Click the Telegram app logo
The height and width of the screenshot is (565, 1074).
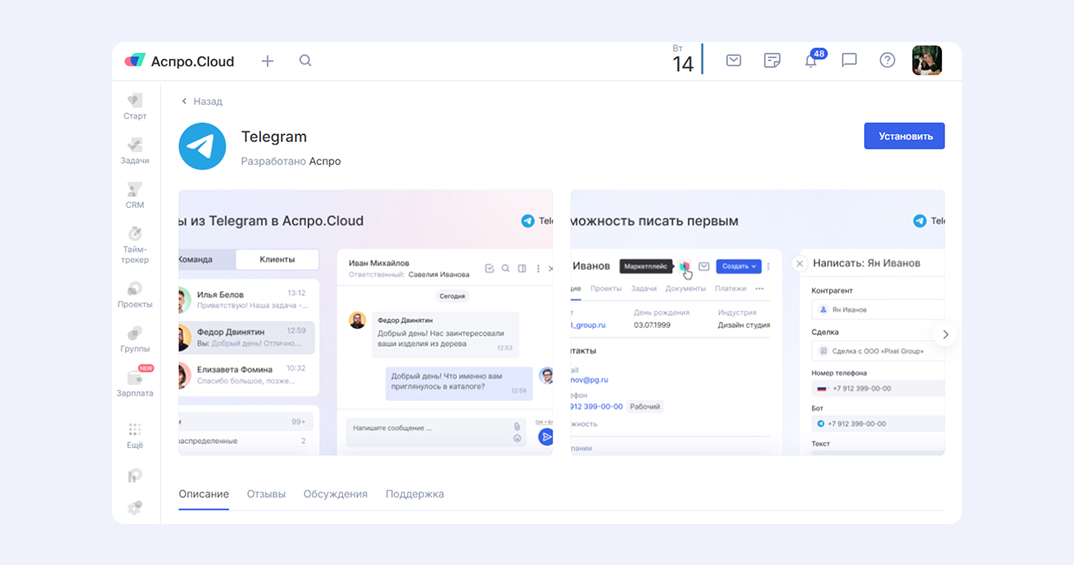tap(202, 146)
